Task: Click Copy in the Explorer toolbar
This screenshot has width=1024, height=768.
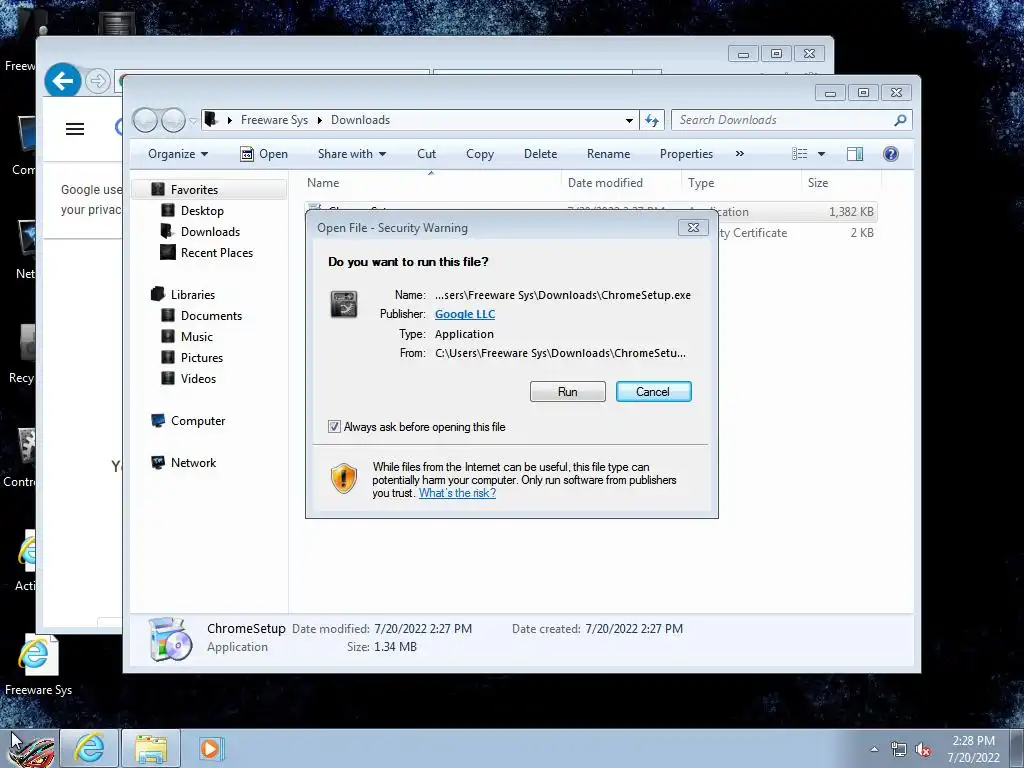Action: coord(480,154)
